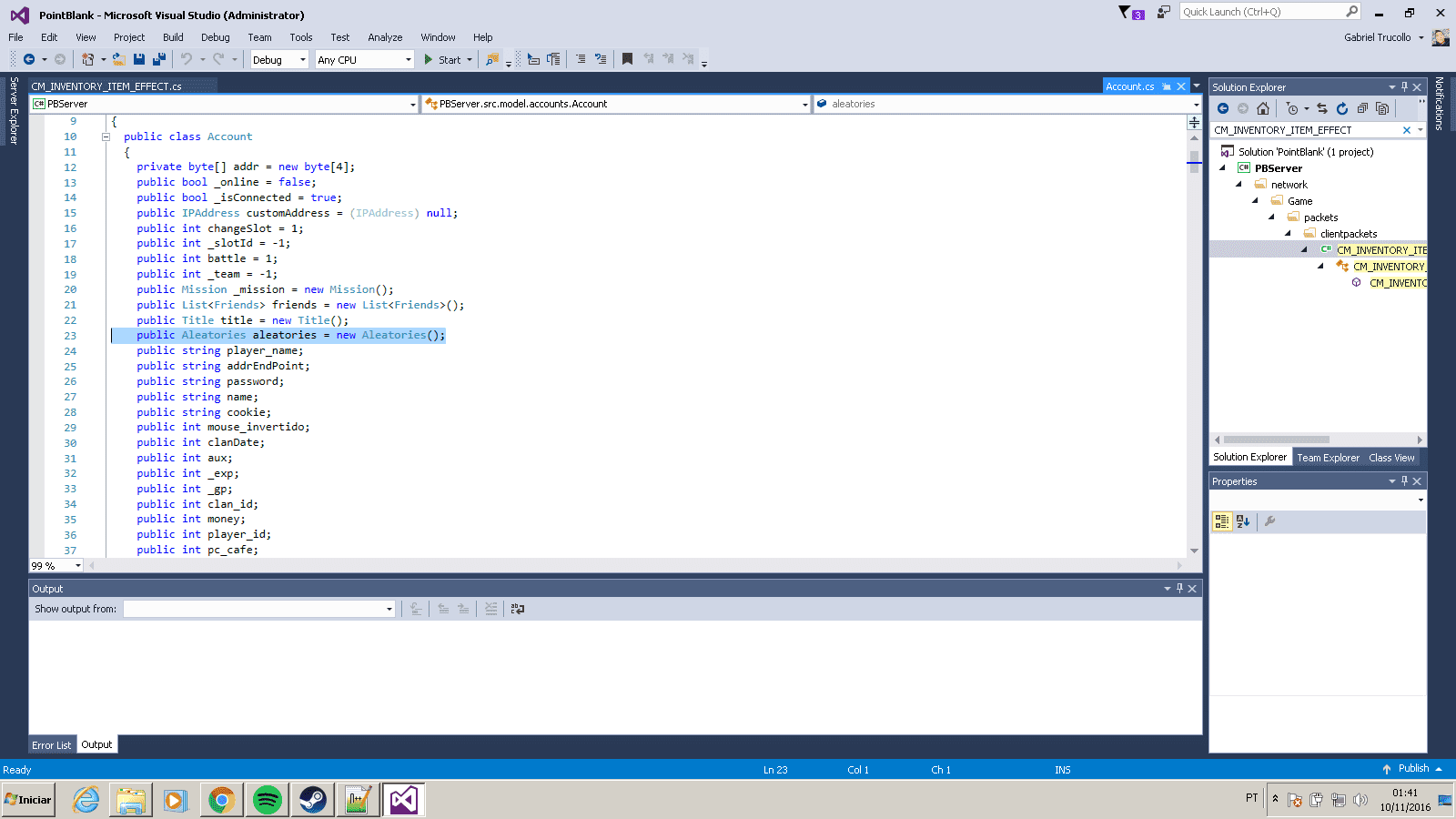Open the Build menu
Image resolution: width=1456 pixels, height=819 pixels.
click(x=173, y=37)
